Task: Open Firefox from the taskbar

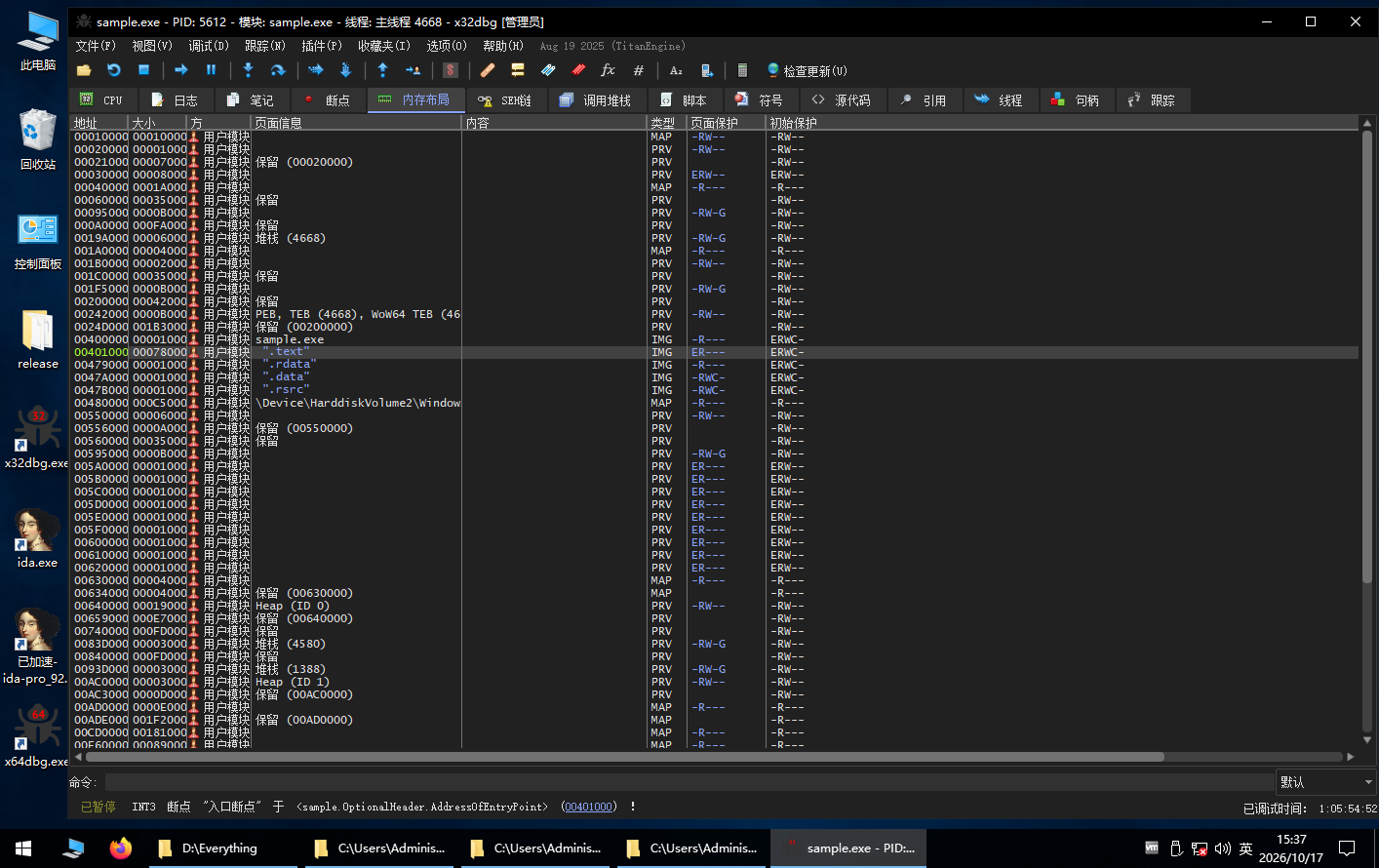Action: point(121,848)
